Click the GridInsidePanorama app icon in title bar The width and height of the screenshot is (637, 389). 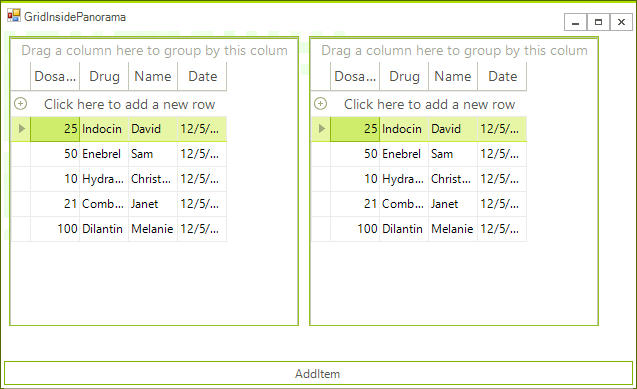(x=14, y=16)
